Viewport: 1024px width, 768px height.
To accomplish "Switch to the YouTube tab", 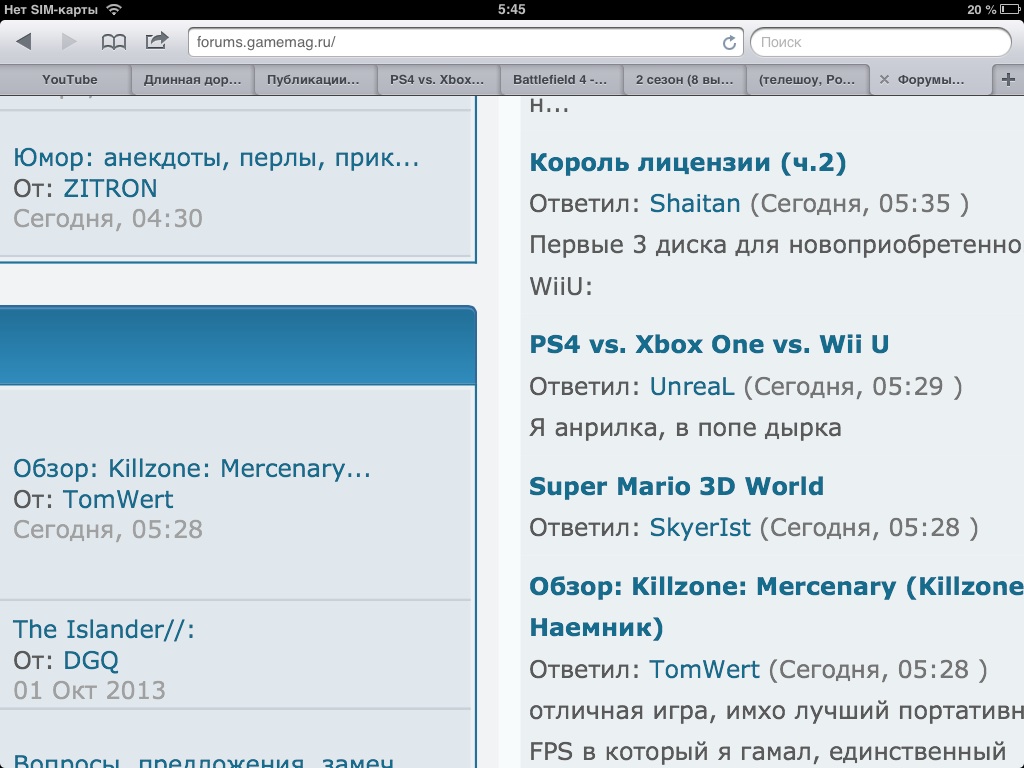I will 65,80.
